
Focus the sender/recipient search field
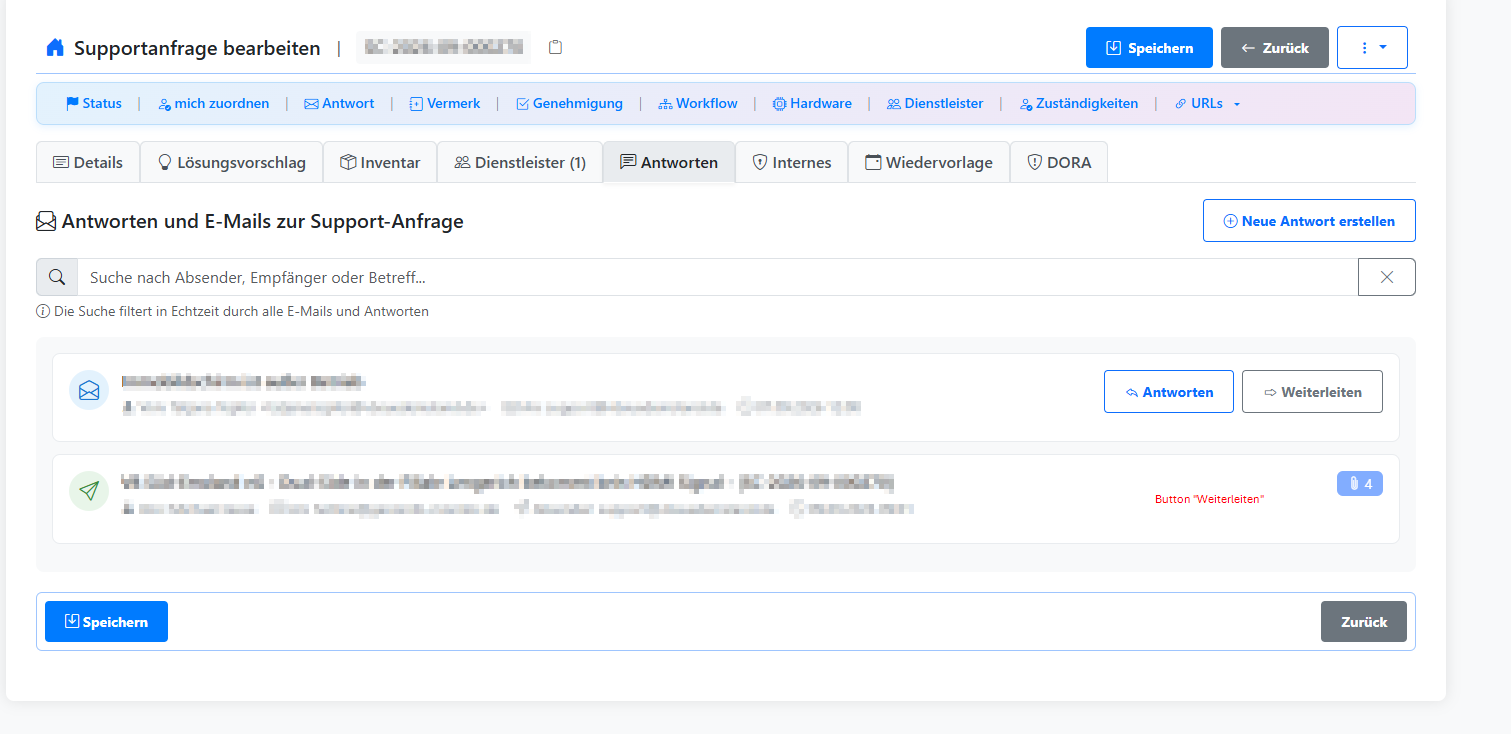[x=717, y=277]
